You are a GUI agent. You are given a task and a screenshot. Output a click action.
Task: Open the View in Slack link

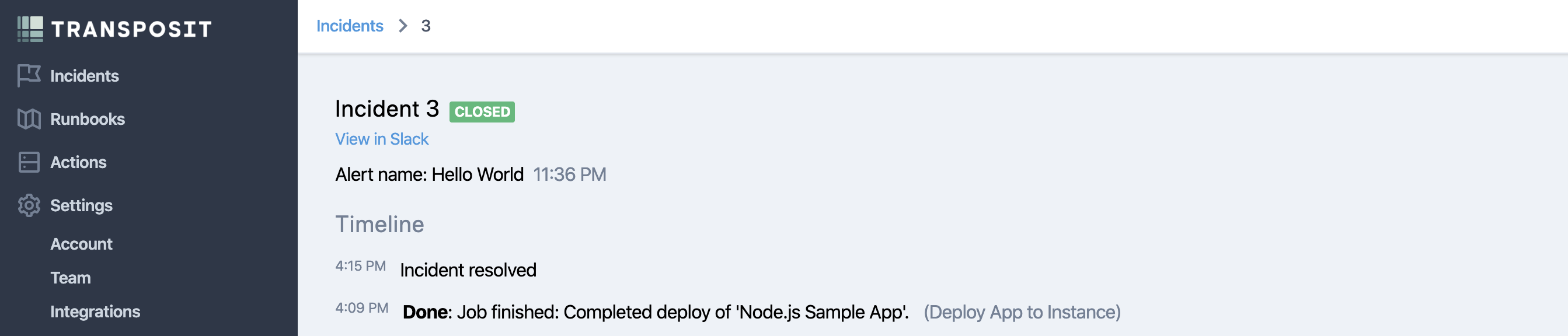click(382, 139)
